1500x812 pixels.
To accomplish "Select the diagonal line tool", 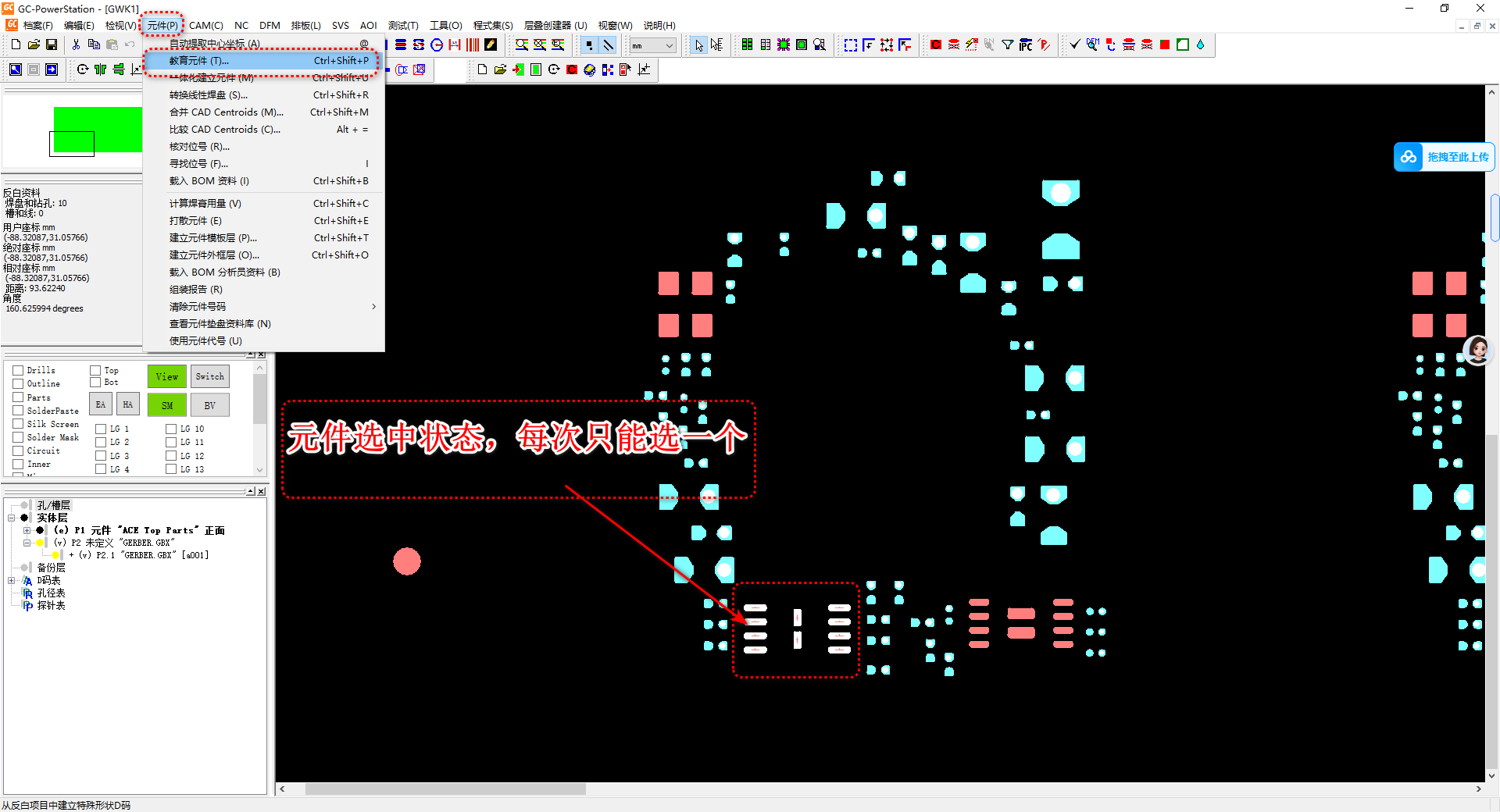I will [x=608, y=45].
